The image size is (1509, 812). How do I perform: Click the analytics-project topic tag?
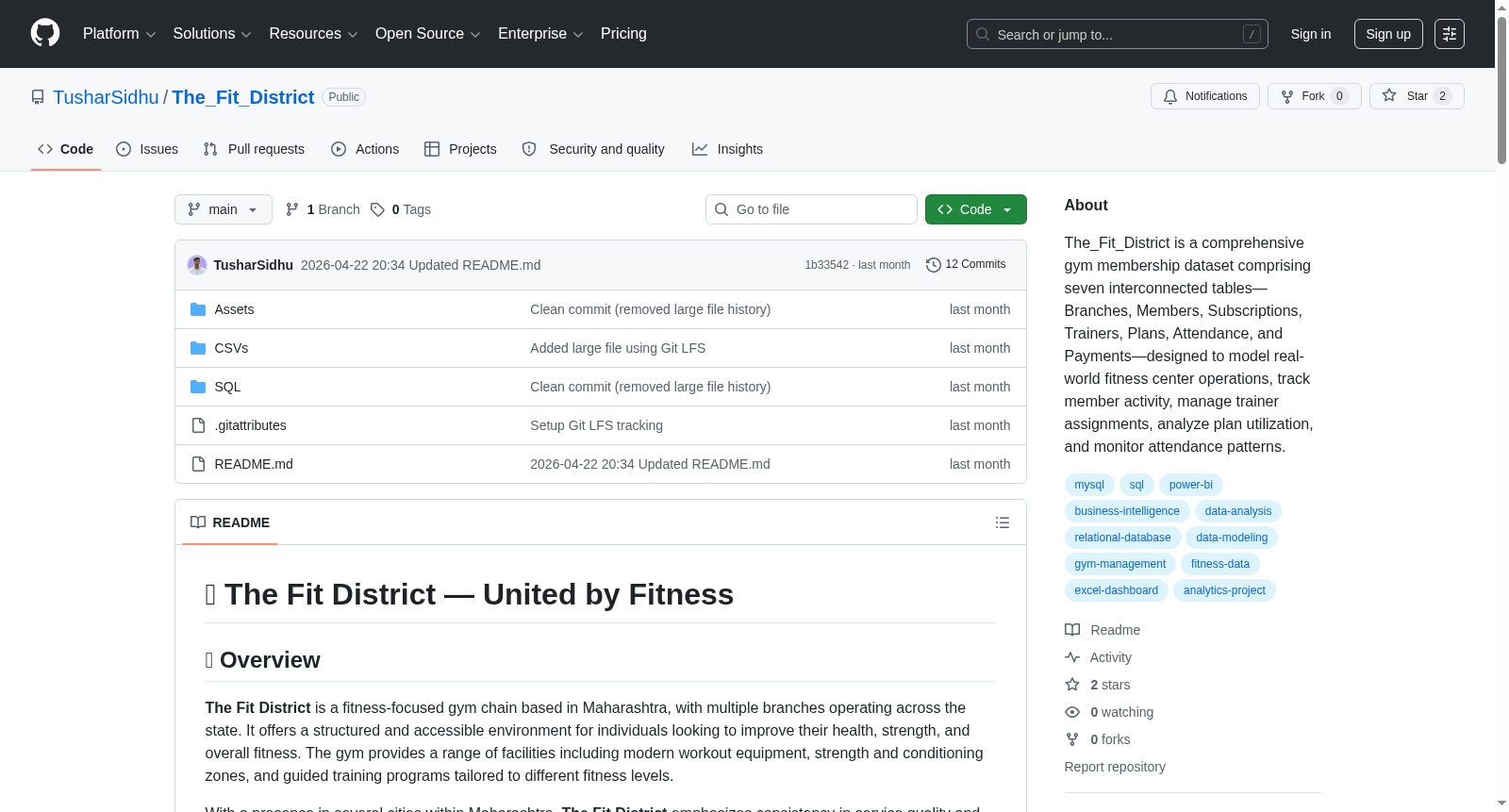coord(1224,590)
